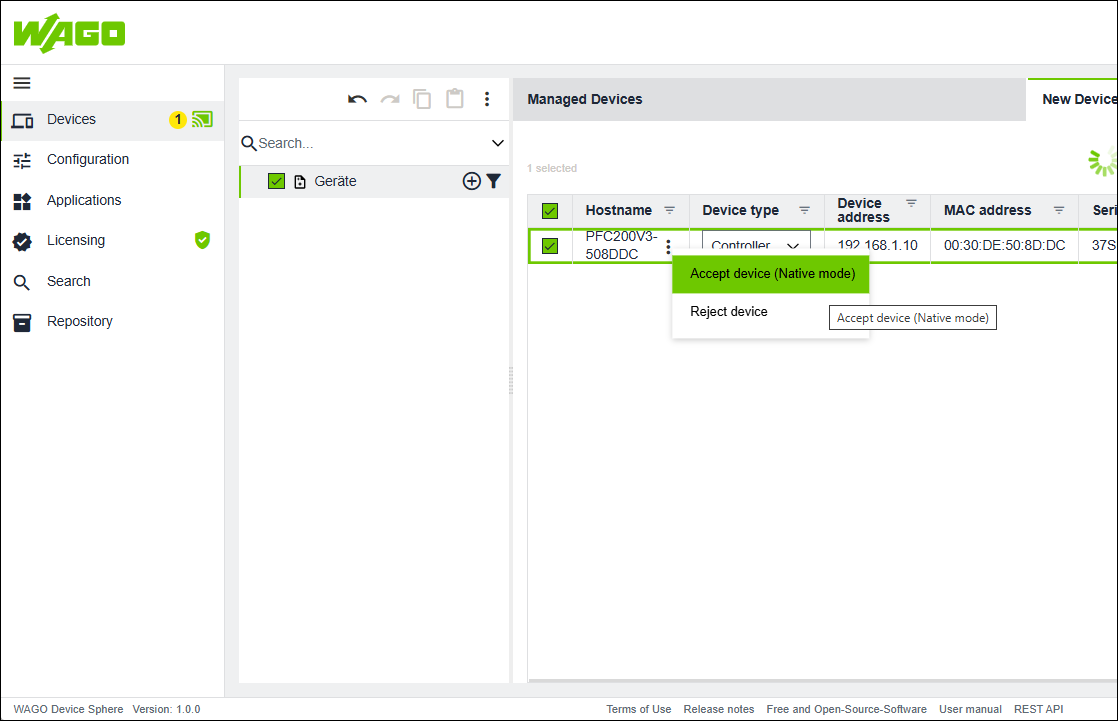Uncheck the Geräte tree checkbox
This screenshot has width=1118, height=721.
[277, 181]
